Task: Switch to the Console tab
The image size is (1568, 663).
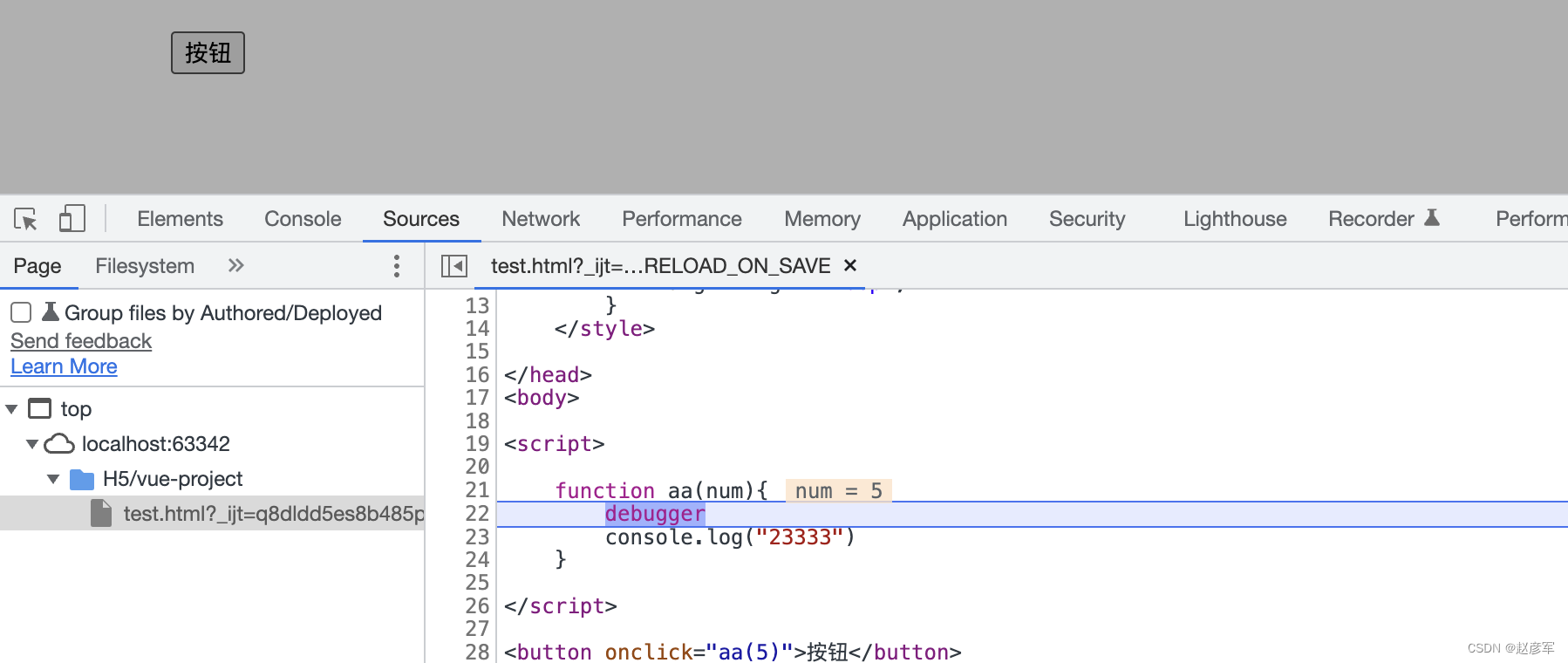Action: point(303,219)
